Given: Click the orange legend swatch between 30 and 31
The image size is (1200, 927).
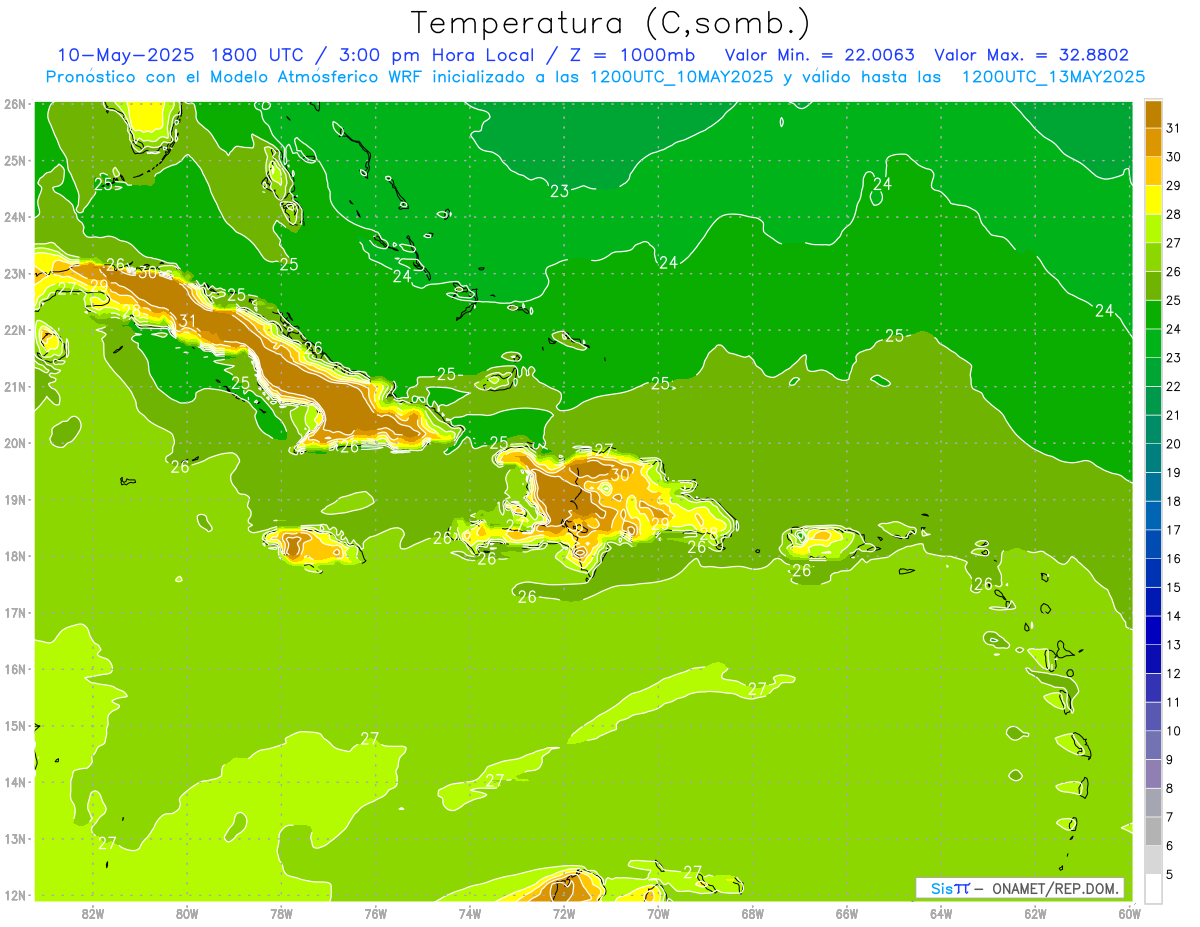Looking at the screenshot, I should point(1154,142).
